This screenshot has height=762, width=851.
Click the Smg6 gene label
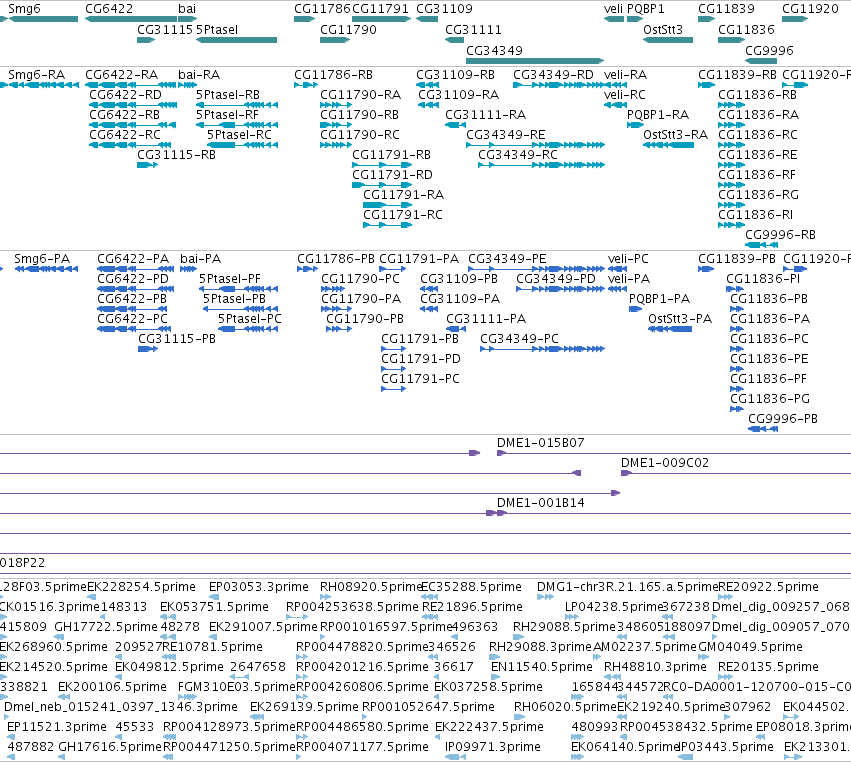coord(24,9)
